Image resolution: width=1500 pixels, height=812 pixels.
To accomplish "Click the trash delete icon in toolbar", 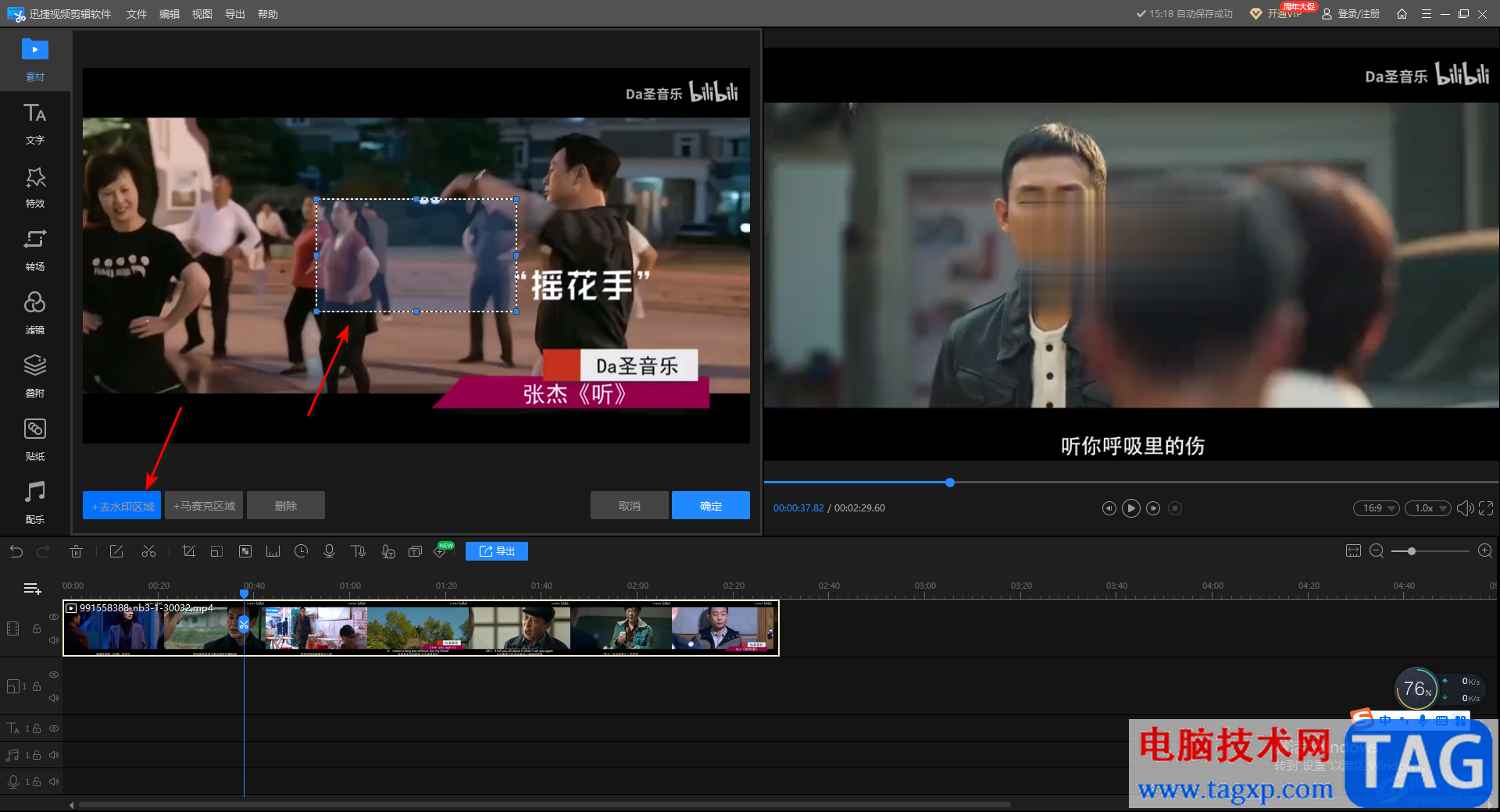I will 76,551.
